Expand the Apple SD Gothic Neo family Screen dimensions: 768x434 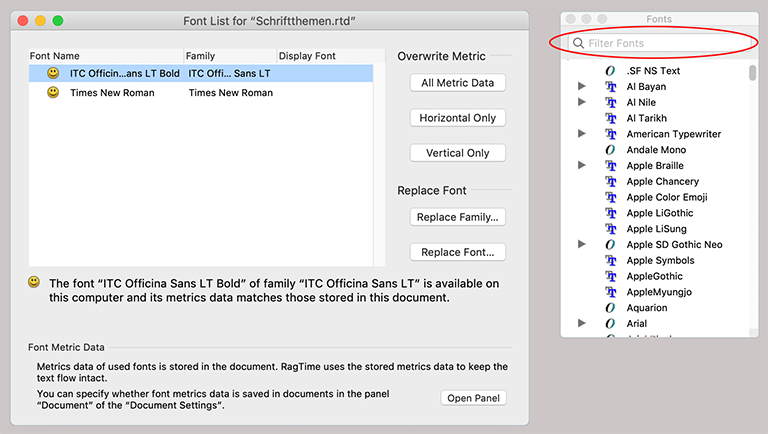point(582,244)
